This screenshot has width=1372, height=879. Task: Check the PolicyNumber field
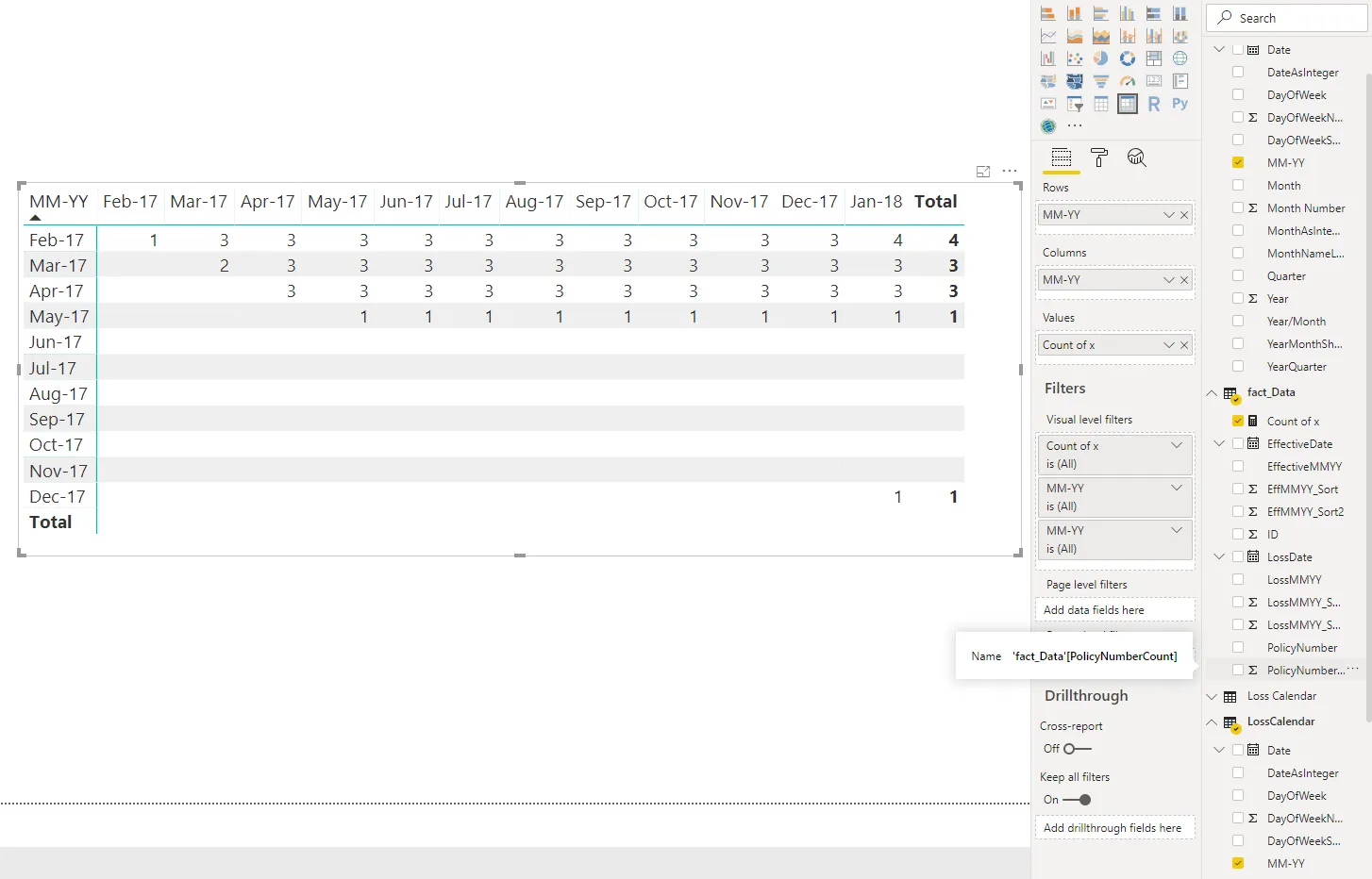click(1238, 647)
